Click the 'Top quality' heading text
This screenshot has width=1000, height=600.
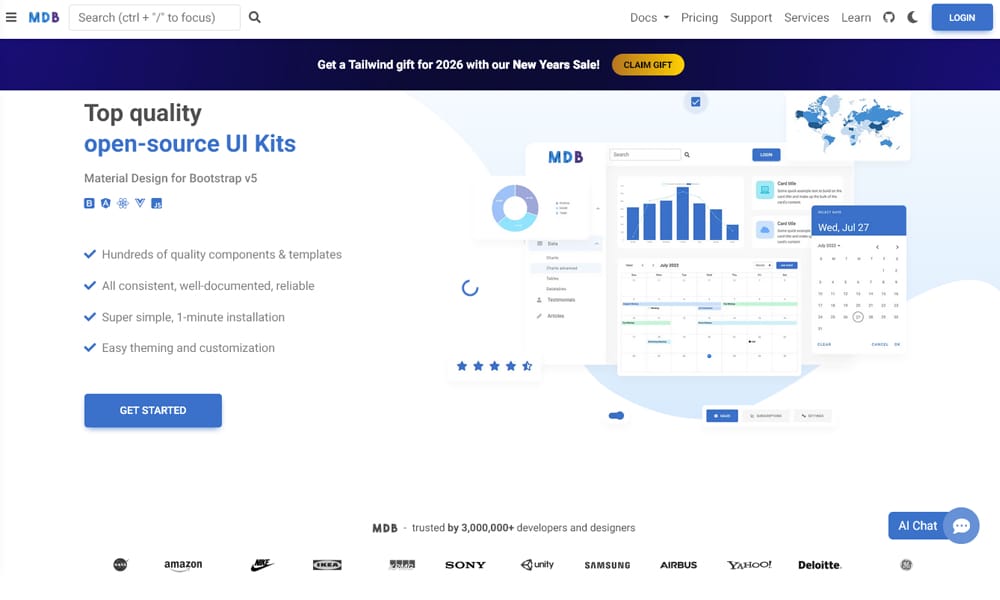click(x=143, y=113)
